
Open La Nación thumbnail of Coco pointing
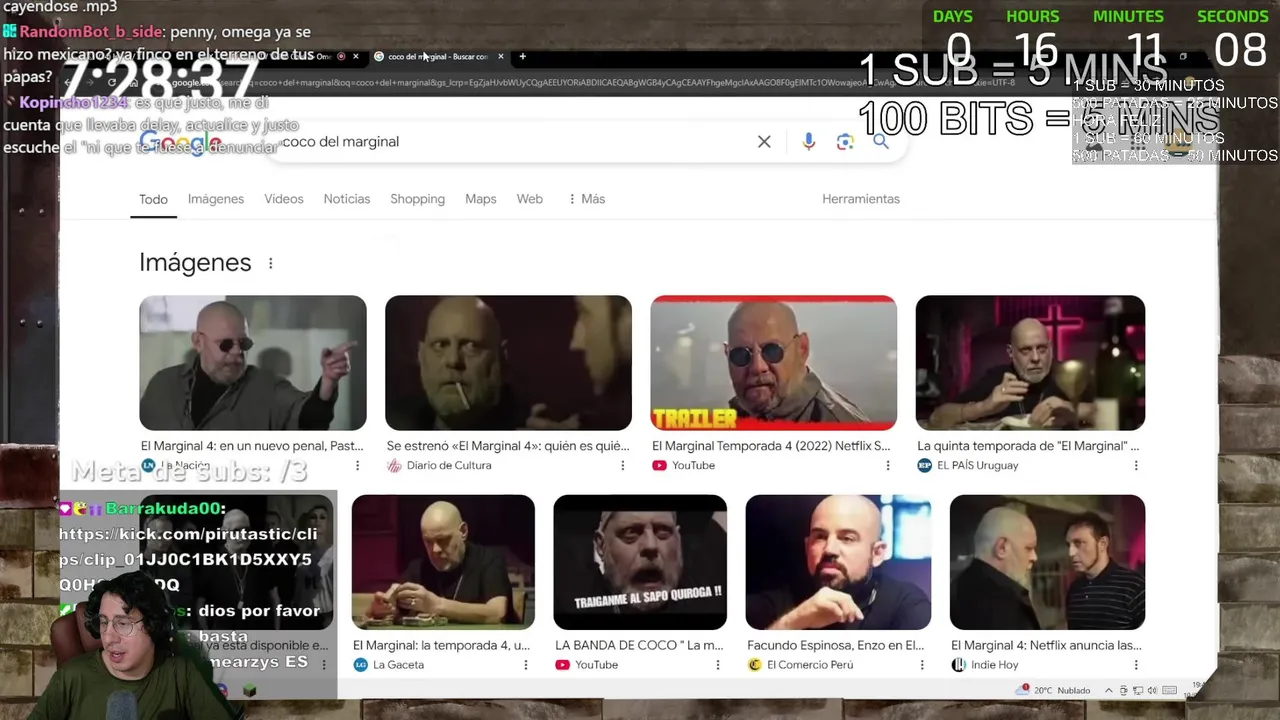(253, 362)
